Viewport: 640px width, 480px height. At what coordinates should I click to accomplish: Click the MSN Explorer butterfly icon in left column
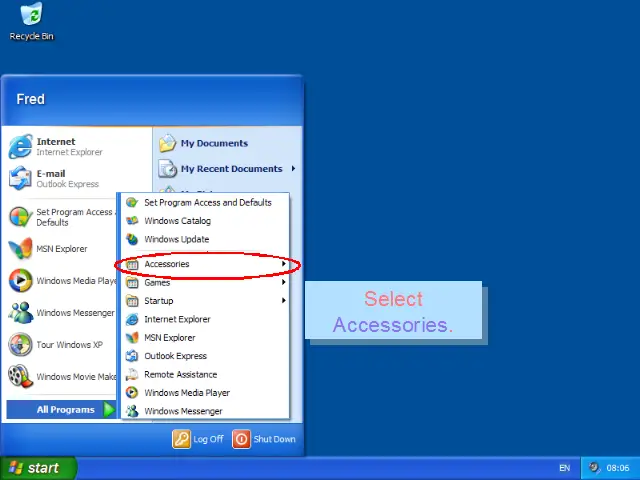(x=20, y=249)
